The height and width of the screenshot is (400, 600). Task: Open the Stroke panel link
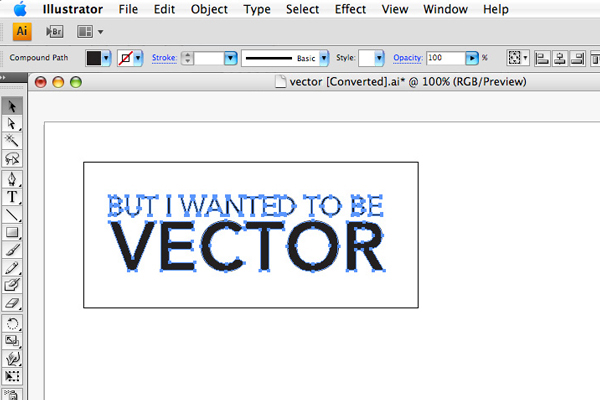tap(164, 58)
